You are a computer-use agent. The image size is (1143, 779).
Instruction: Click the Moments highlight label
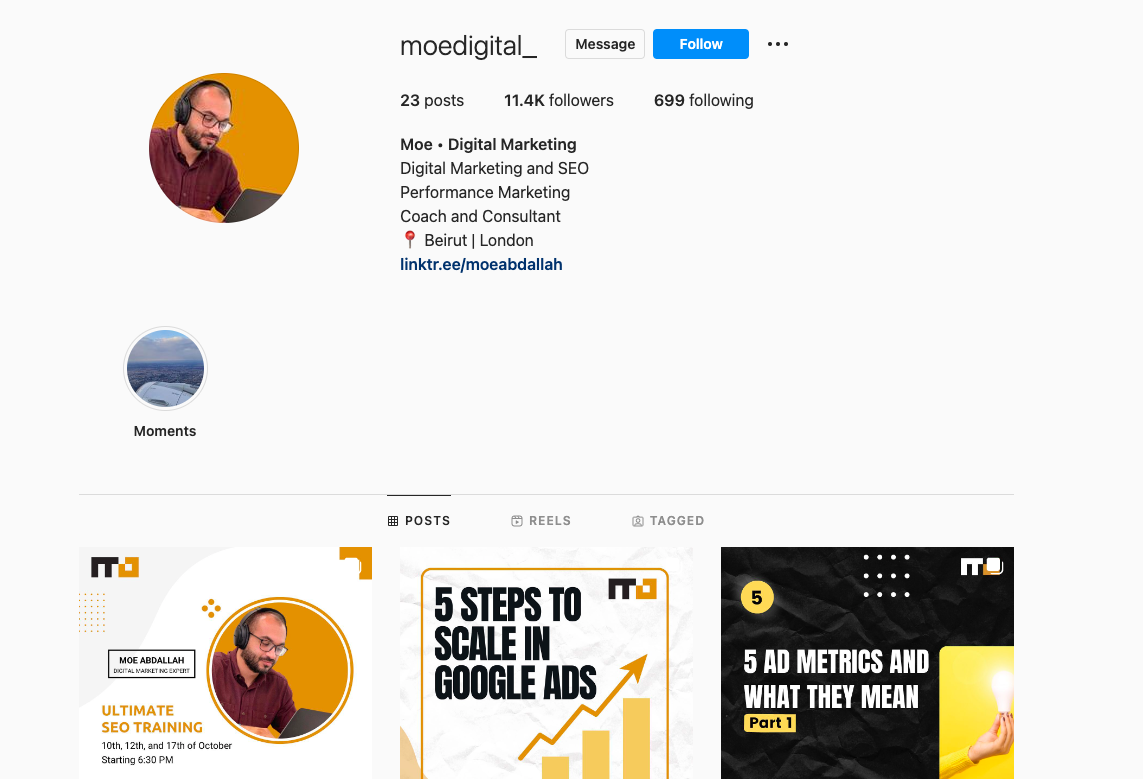point(165,431)
